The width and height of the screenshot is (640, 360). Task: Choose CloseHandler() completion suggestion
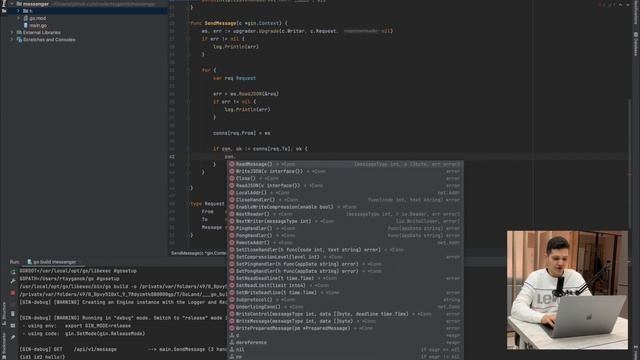point(345,200)
